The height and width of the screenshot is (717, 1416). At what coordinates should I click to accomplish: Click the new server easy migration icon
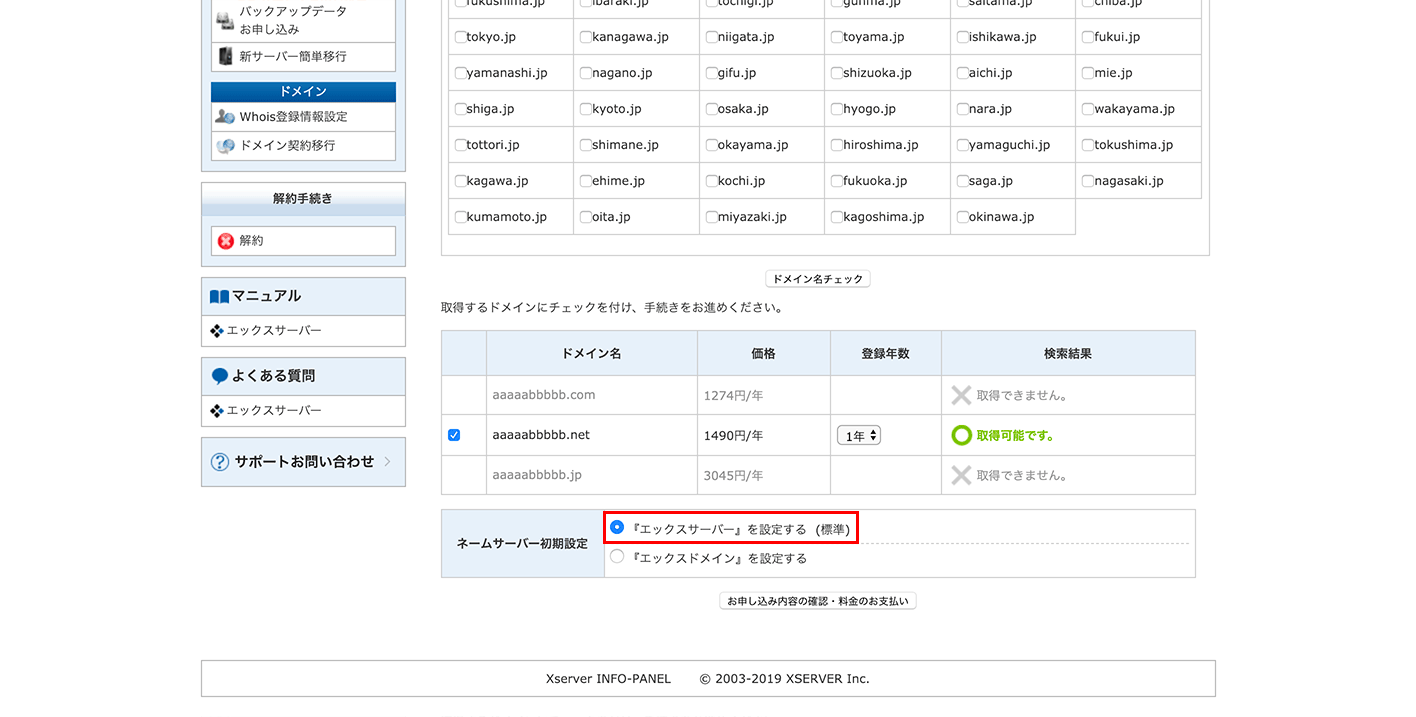click(x=225, y=56)
